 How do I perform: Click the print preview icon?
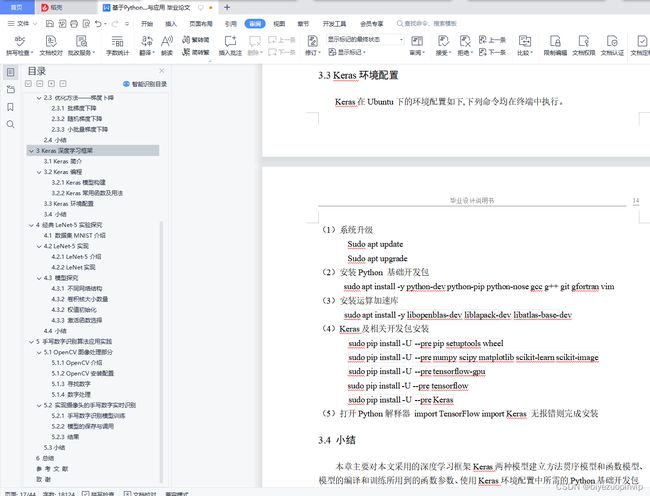tap(86, 24)
